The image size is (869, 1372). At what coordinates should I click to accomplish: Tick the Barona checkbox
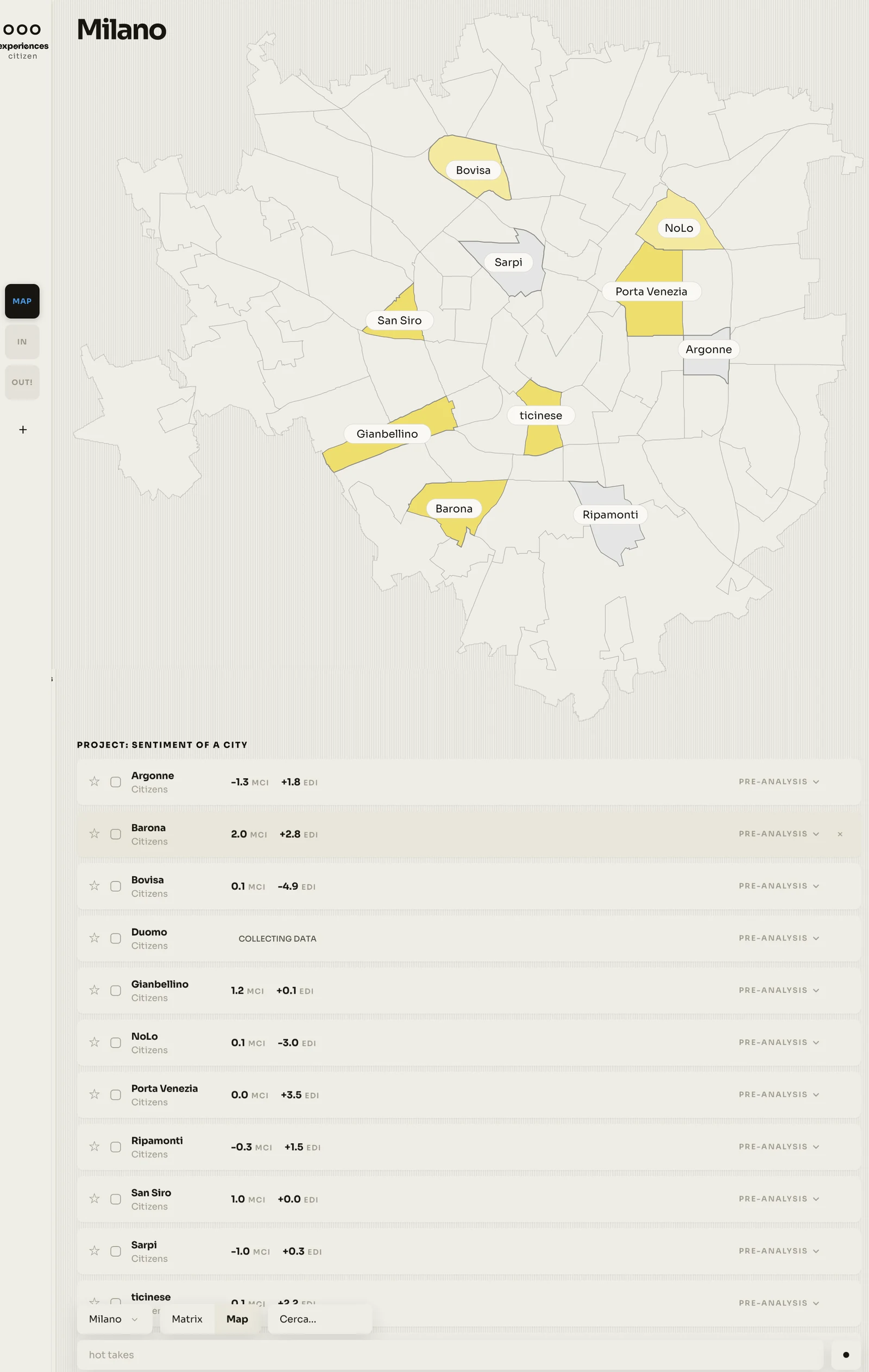(x=116, y=834)
